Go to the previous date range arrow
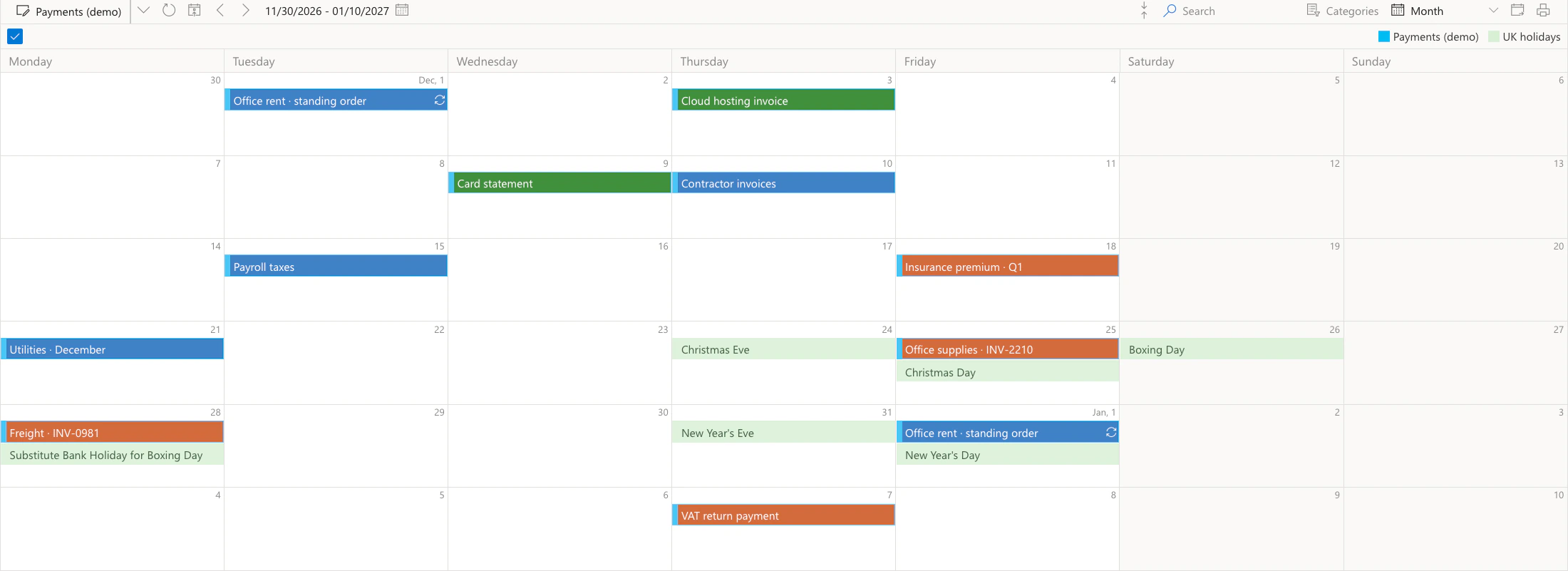1568x571 pixels. click(x=220, y=11)
